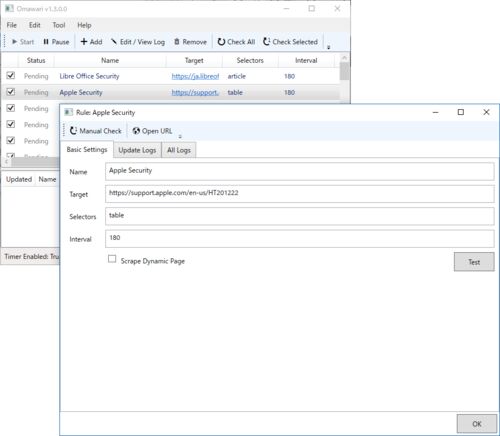Switch to the Basic Settings tab
500x436 pixels.
(x=87, y=150)
